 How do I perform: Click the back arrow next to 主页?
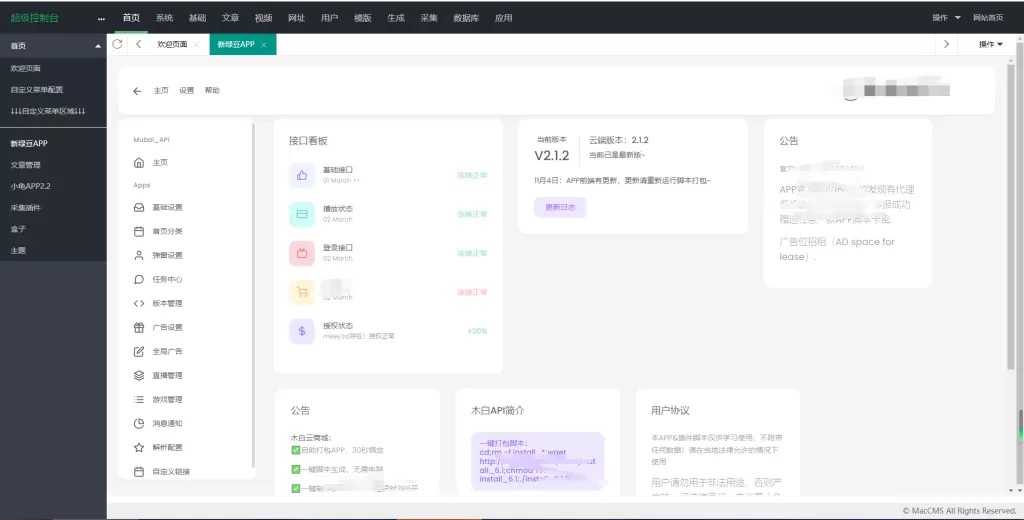click(136, 91)
